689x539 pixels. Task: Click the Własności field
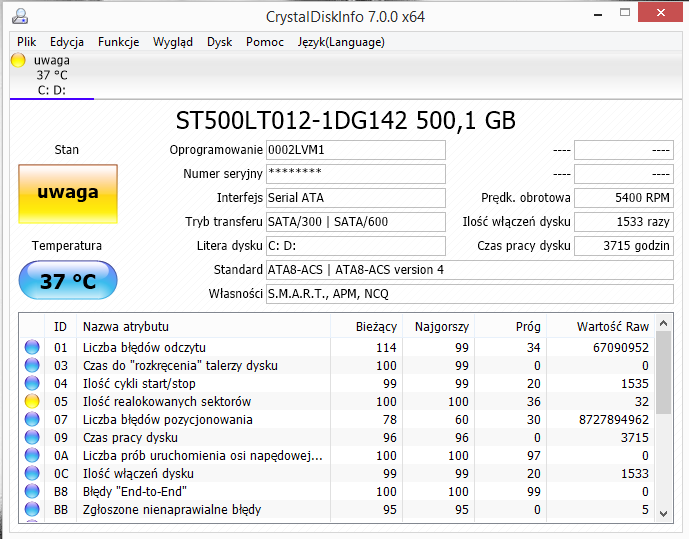[470, 293]
